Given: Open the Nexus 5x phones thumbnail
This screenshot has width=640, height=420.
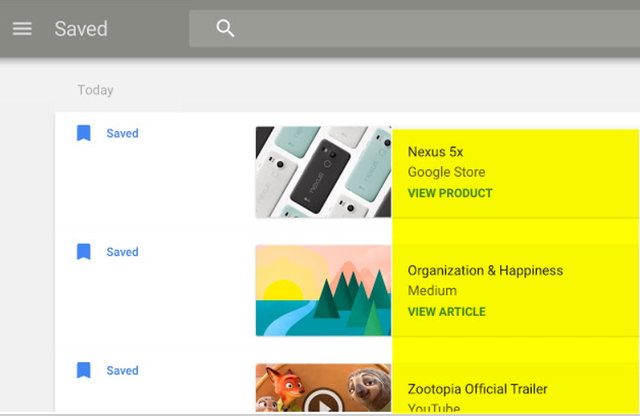Looking at the screenshot, I should click(323, 171).
